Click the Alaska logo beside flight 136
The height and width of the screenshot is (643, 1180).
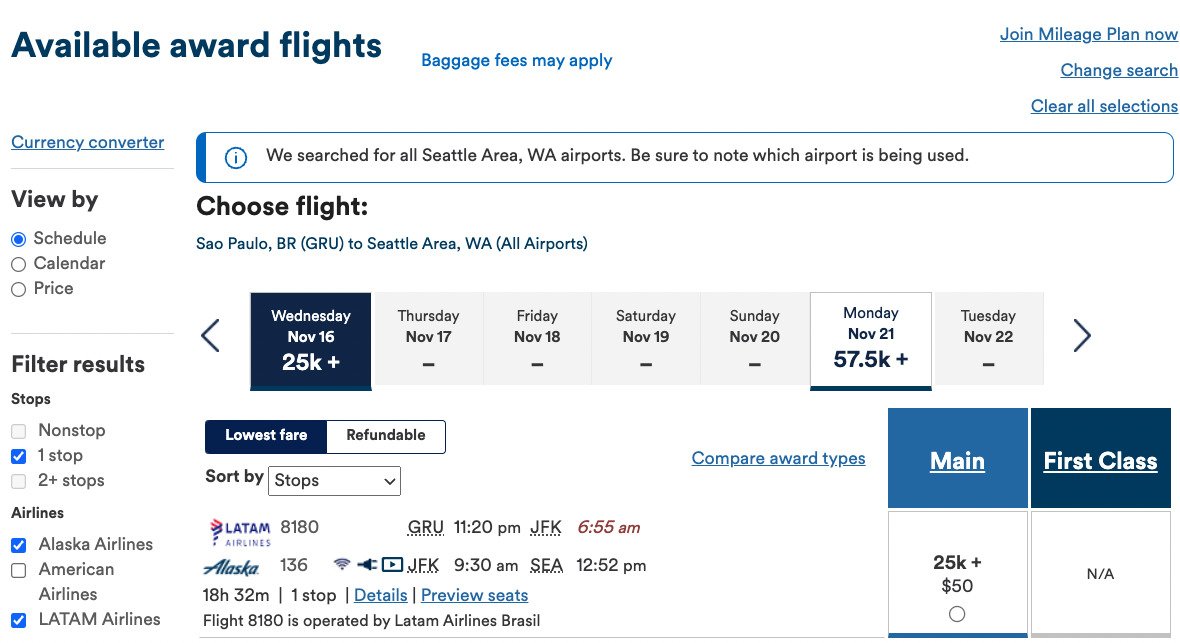pyautogui.click(x=231, y=567)
